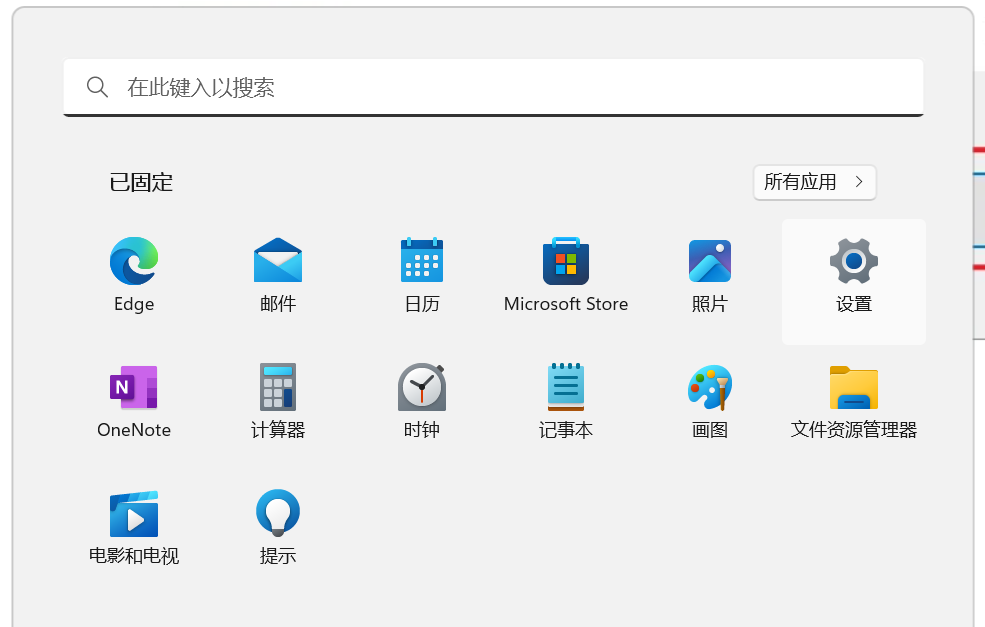Launch the 照片 photos app
This screenshot has height=627, width=985.
tap(710, 261)
